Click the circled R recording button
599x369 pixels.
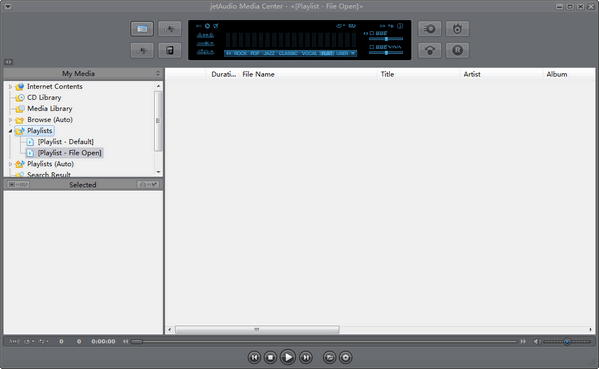point(457,50)
